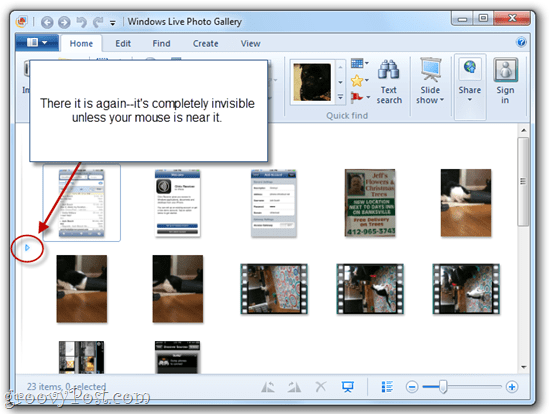This screenshot has width=550, height=414.
Task: Open the star rating filter dropdown
Action: pos(367,80)
